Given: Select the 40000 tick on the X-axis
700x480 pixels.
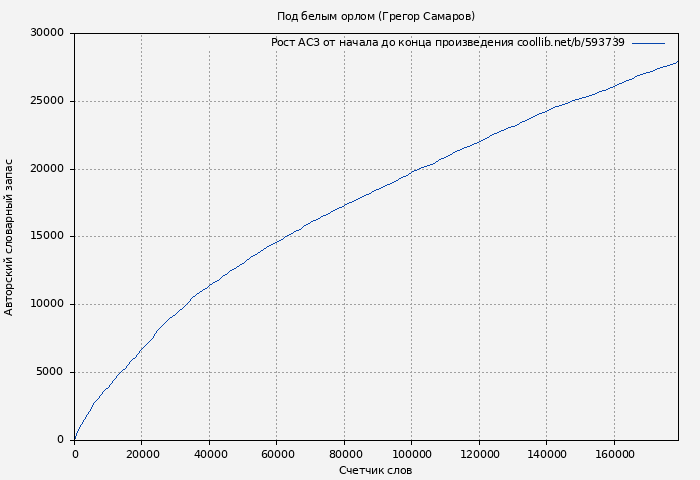Looking at the screenshot, I should pyautogui.click(x=209, y=453).
